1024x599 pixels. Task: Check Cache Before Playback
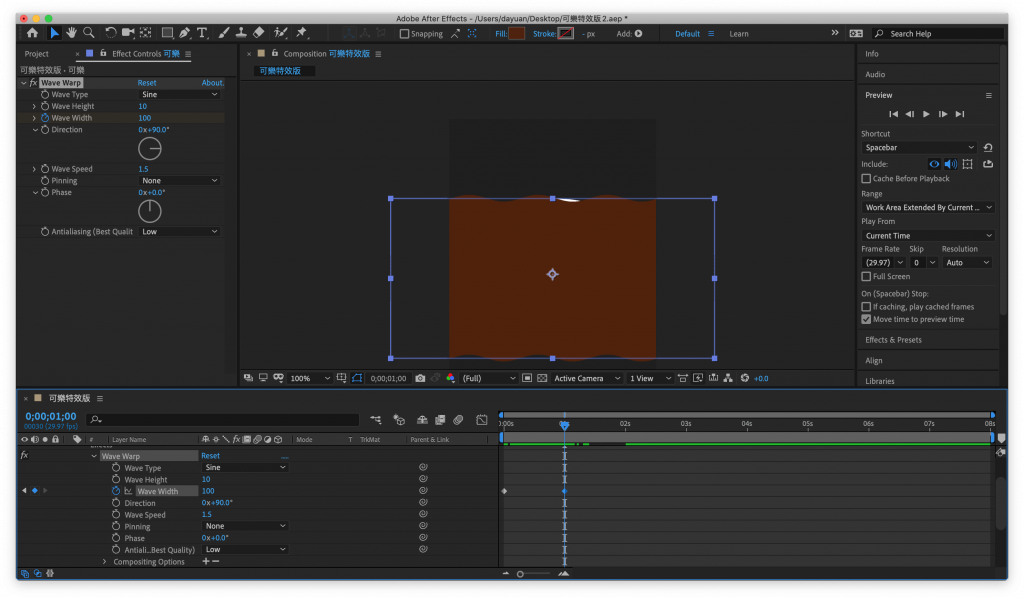(x=866, y=179)
